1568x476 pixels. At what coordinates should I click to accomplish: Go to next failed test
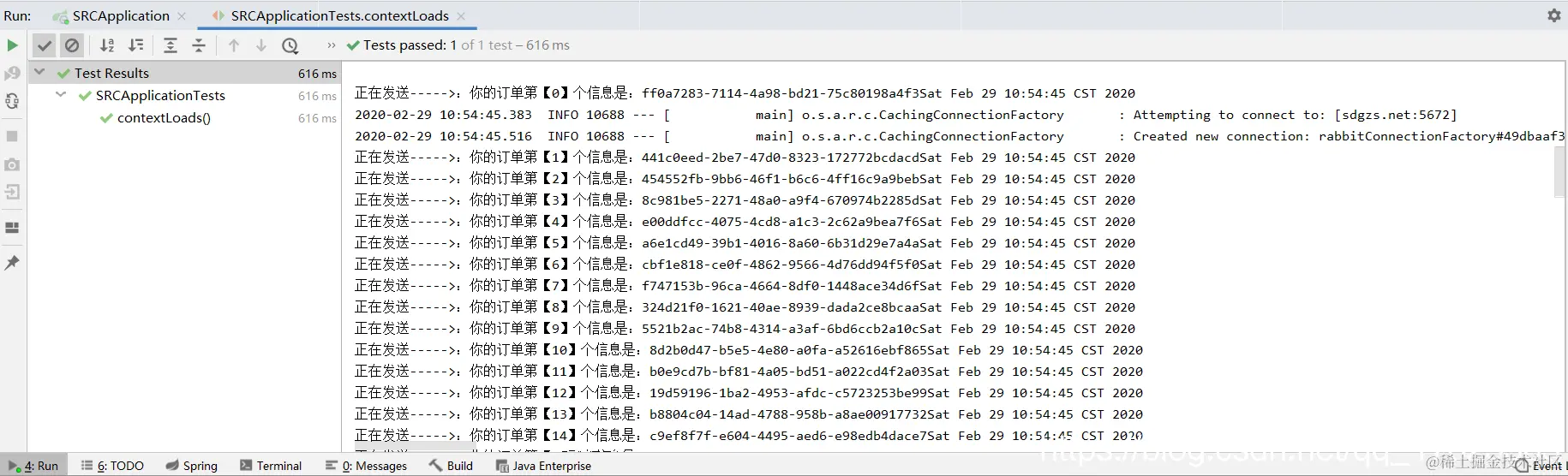coord(261,45)
